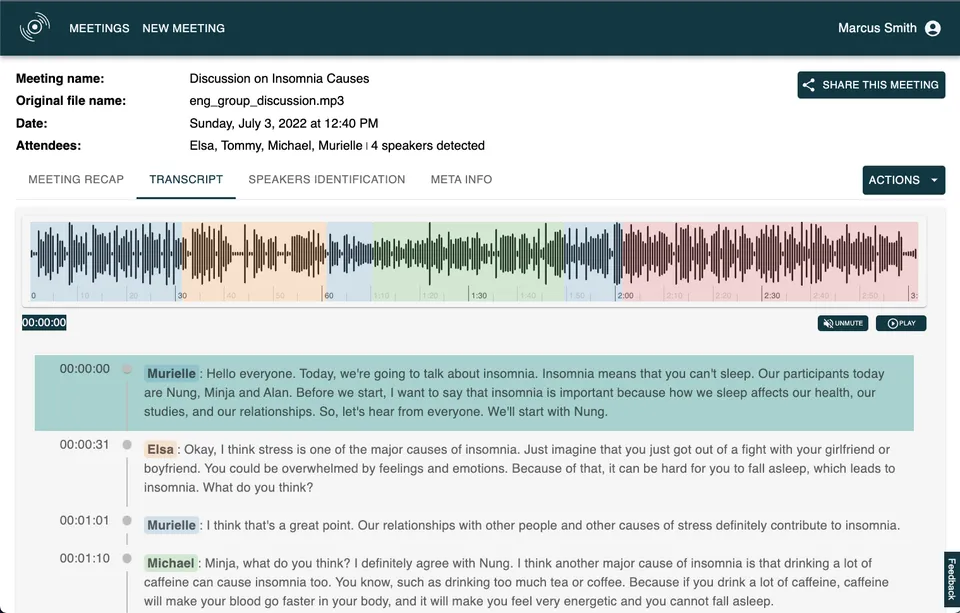960x613 pixels.
Task: Switch to the MEETING RECAP tab
Action: [76, 179]
